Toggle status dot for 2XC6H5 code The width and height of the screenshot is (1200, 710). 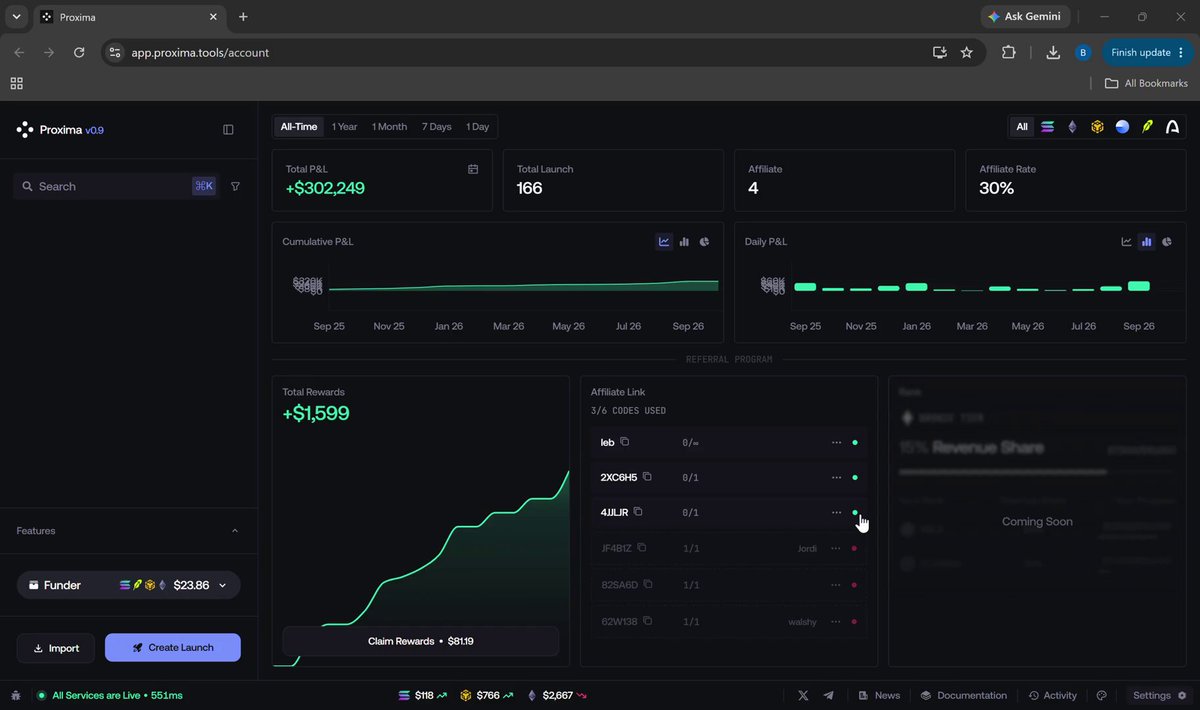tap(855, 477)
